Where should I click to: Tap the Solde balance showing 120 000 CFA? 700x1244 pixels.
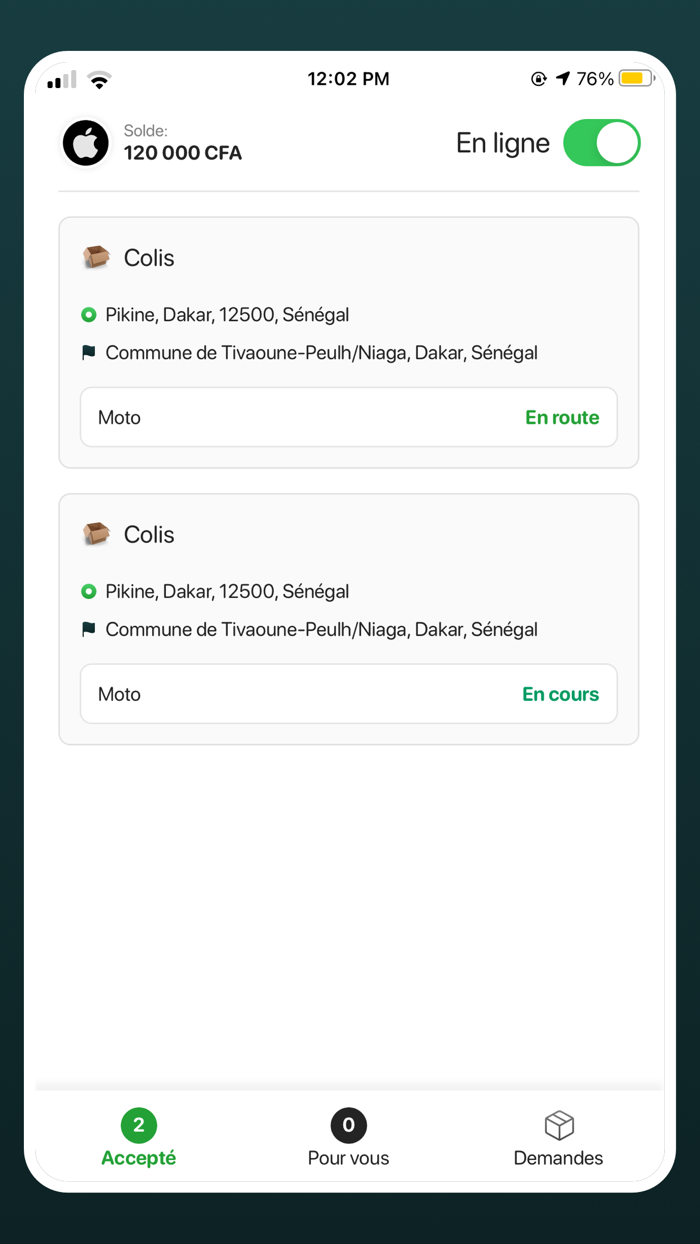pos(183,153)
